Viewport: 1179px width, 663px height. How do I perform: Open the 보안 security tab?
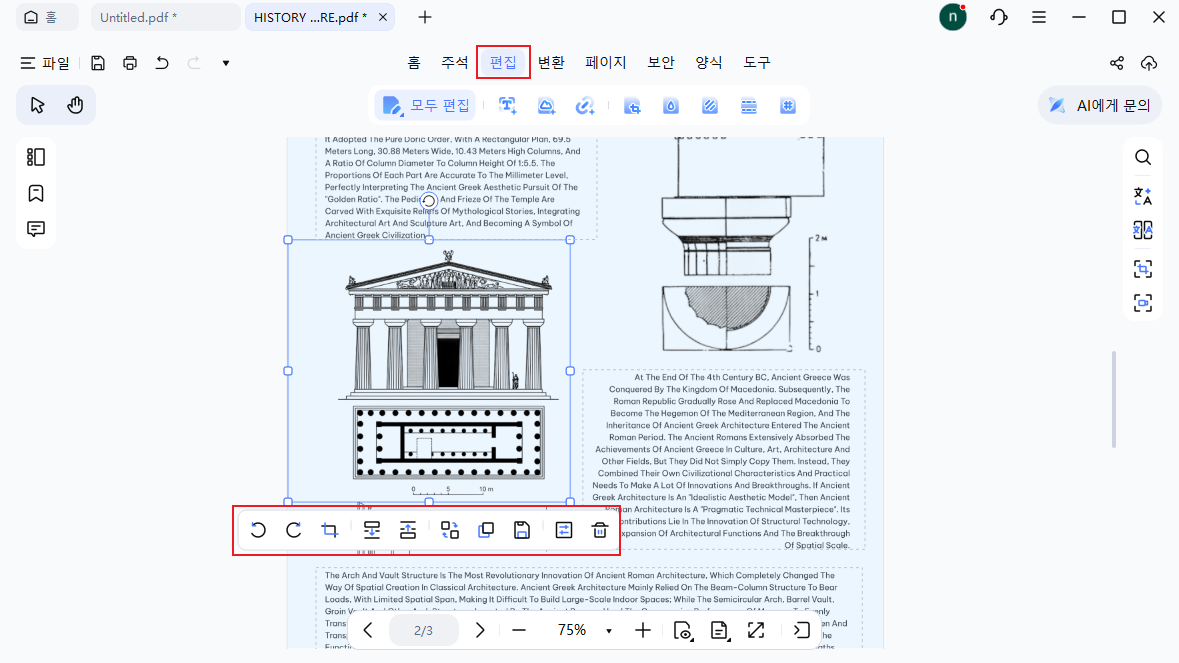coord(661,62)
